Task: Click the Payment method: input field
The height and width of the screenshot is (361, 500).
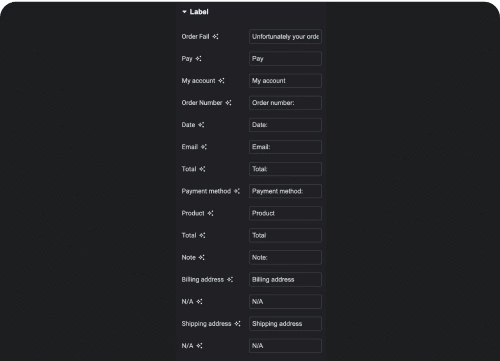Action: (285, 191)
